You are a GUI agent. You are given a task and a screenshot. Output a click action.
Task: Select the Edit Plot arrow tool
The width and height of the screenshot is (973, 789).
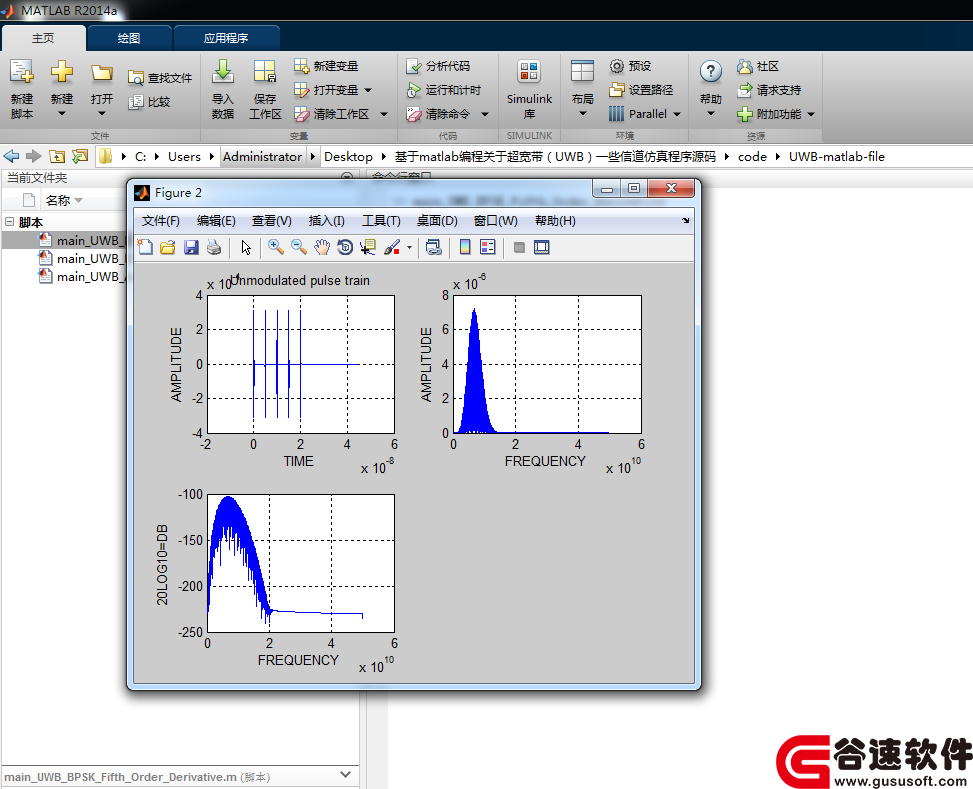coord(246,248)
